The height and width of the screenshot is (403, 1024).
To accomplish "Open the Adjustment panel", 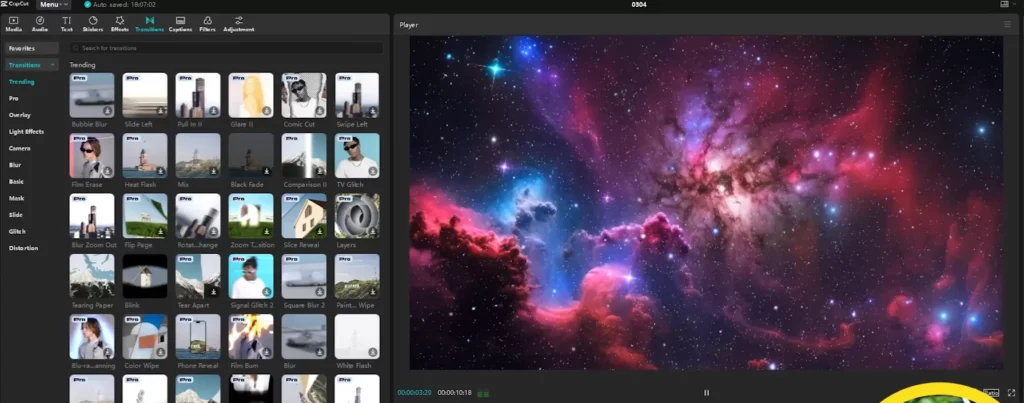I will (238, 23).
